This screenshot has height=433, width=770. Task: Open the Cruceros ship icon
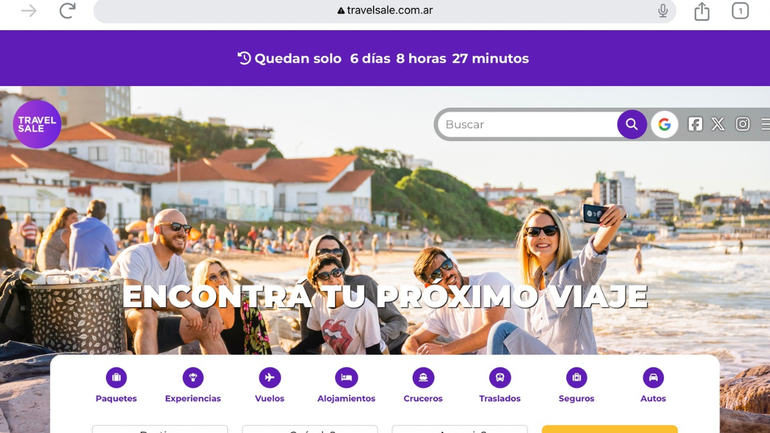[423, 378]
